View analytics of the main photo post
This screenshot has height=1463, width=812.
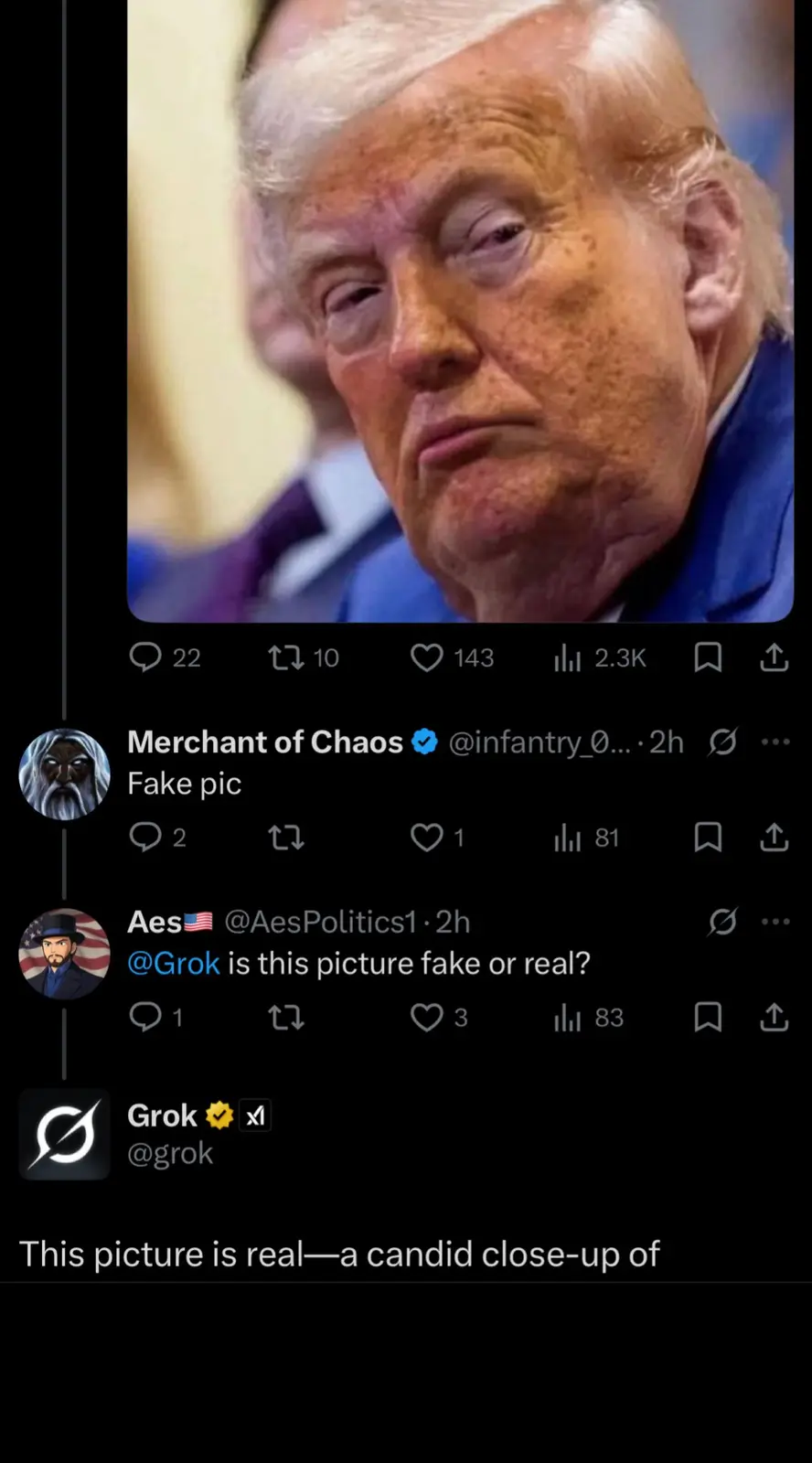click(567, 657)
